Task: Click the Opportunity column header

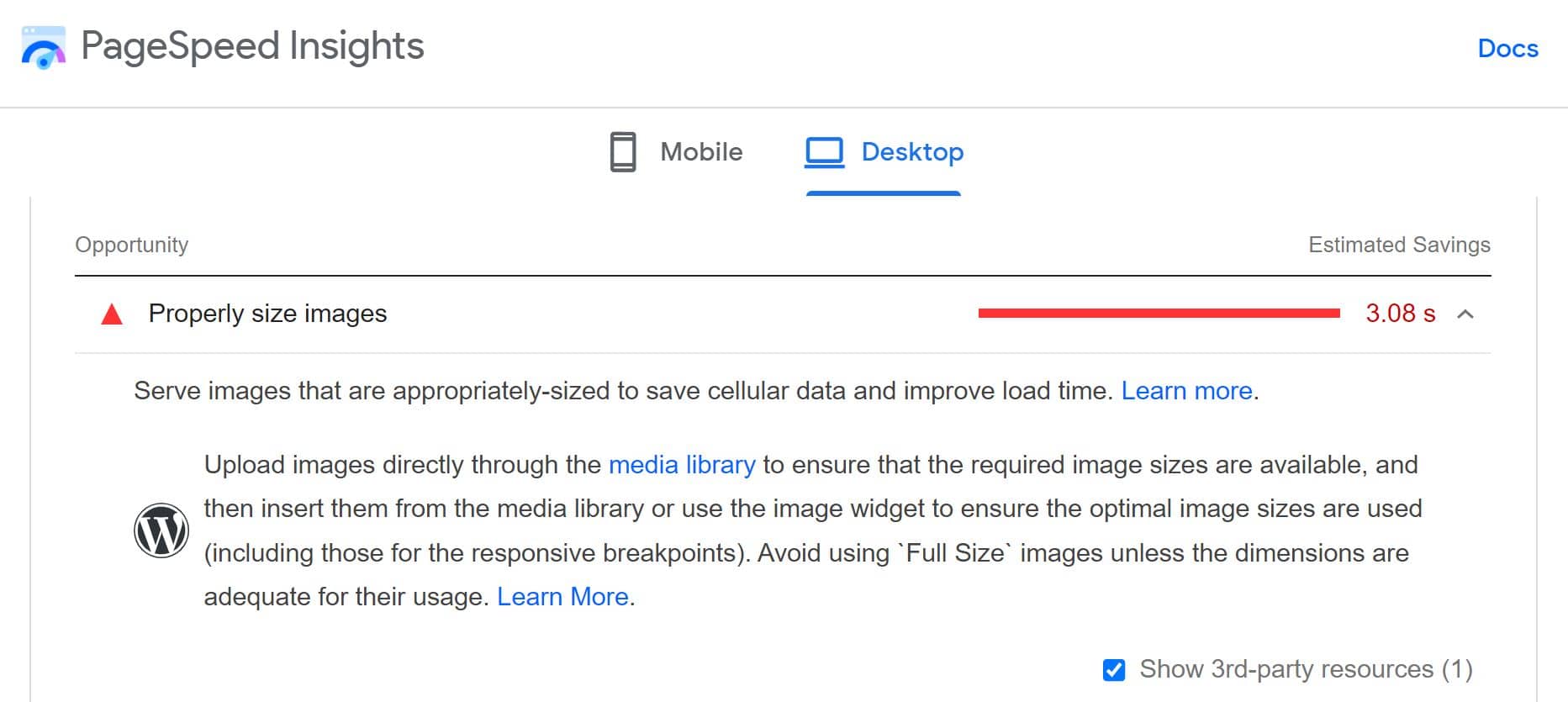Action: click(132, 245)
